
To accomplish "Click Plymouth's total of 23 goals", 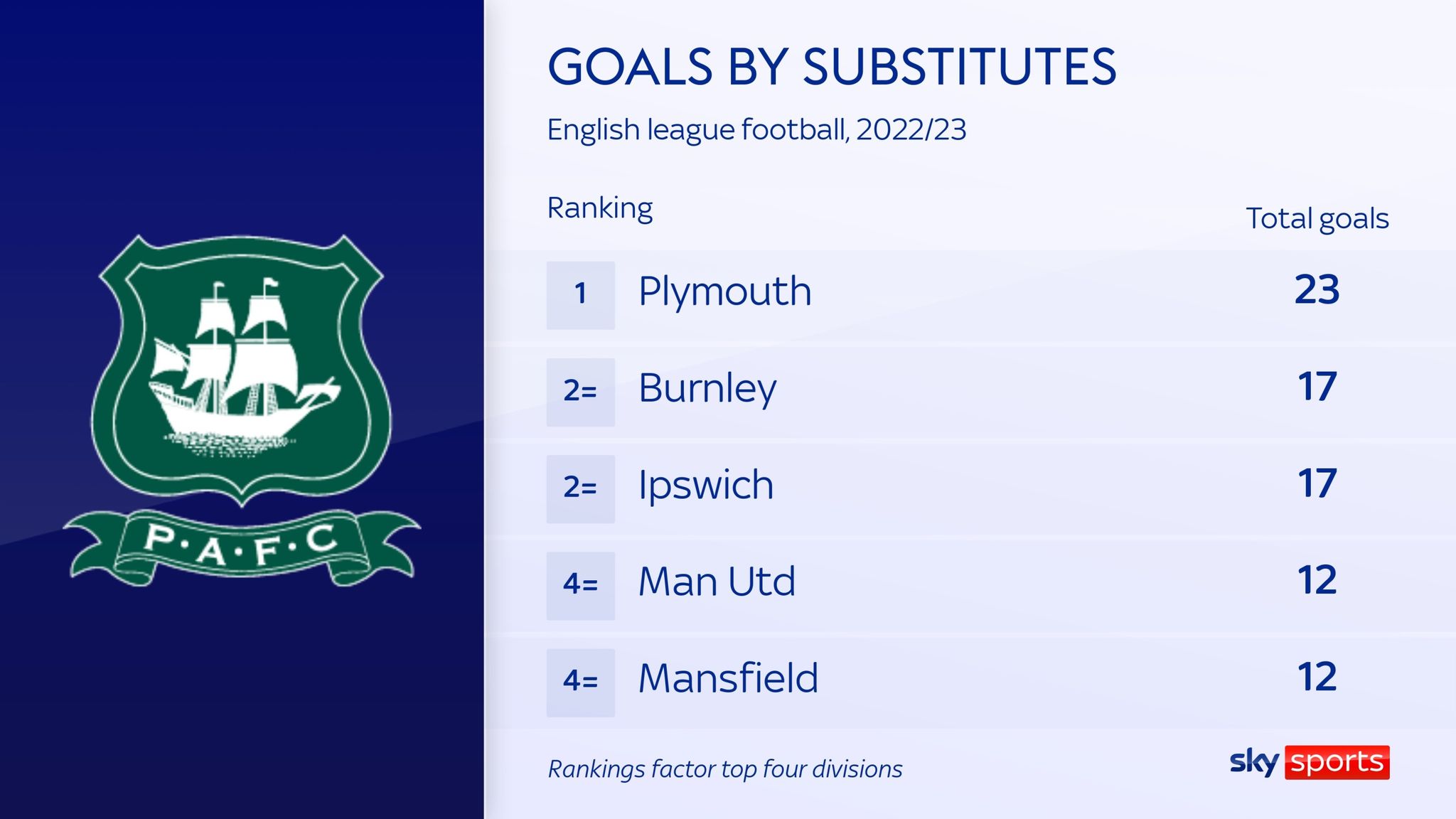I will (1317, 290).
